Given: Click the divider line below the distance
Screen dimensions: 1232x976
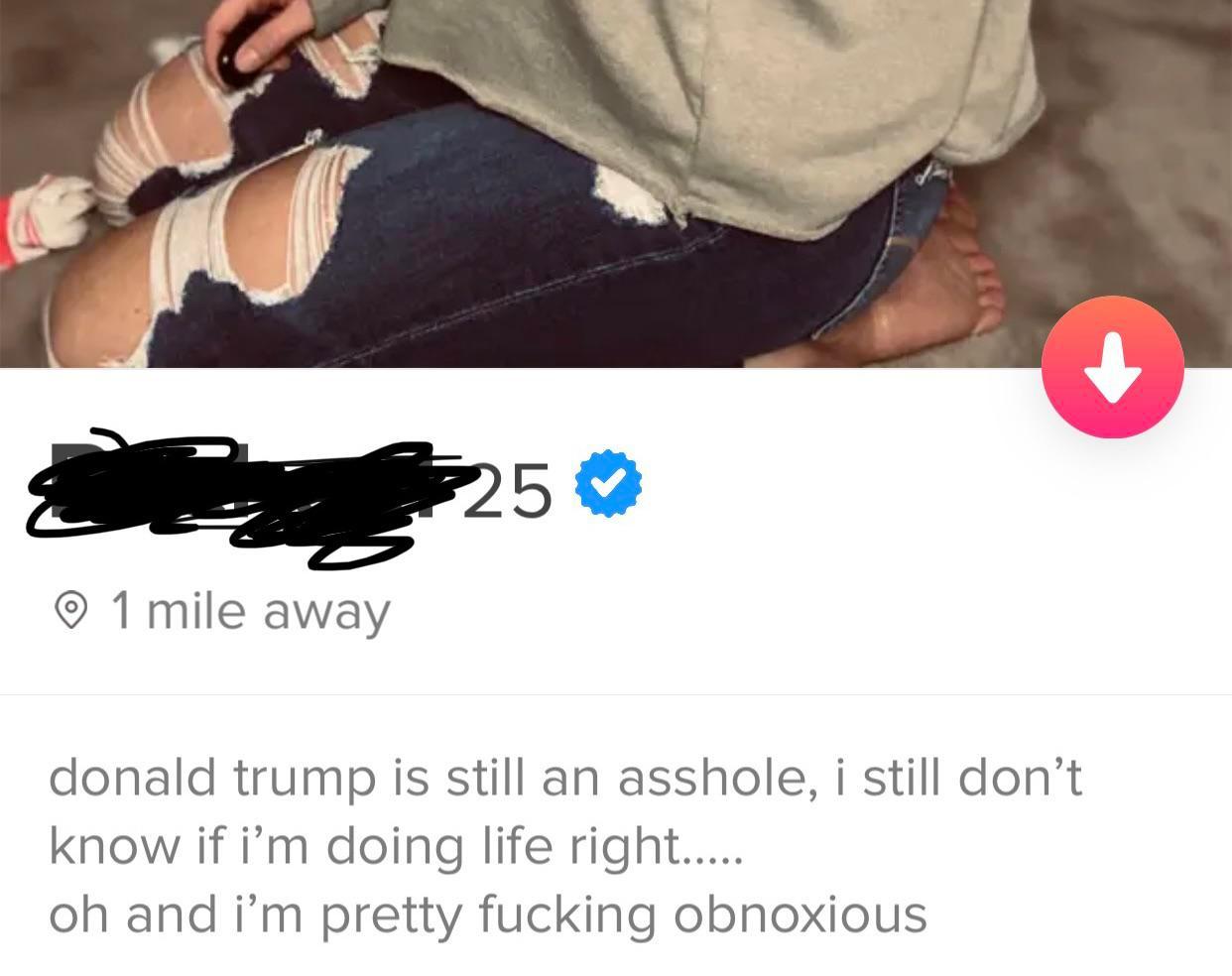Looking at the screenshot, I should click(616, 694).
